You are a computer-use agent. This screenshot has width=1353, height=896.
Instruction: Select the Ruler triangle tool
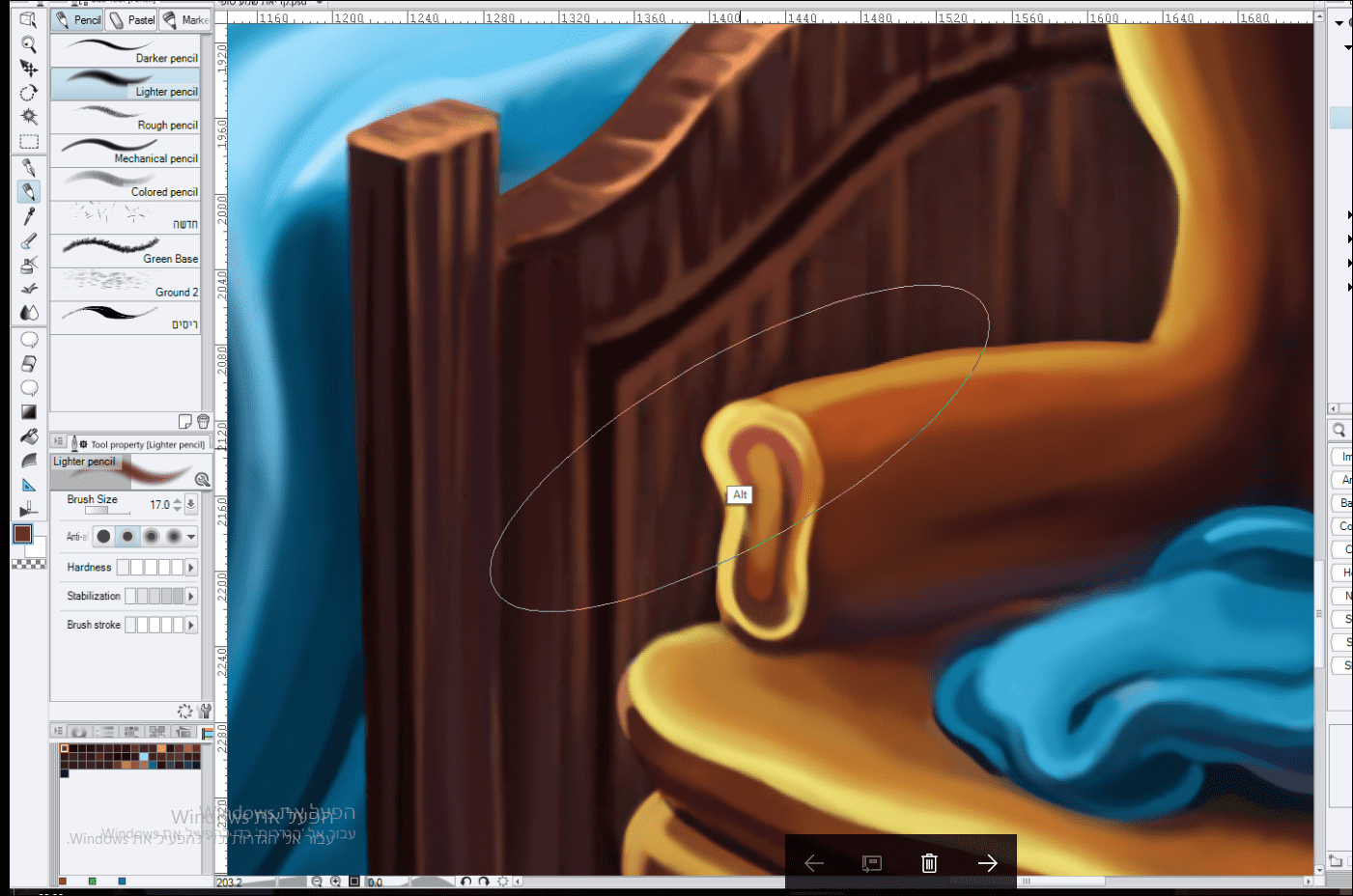[29, 485]
